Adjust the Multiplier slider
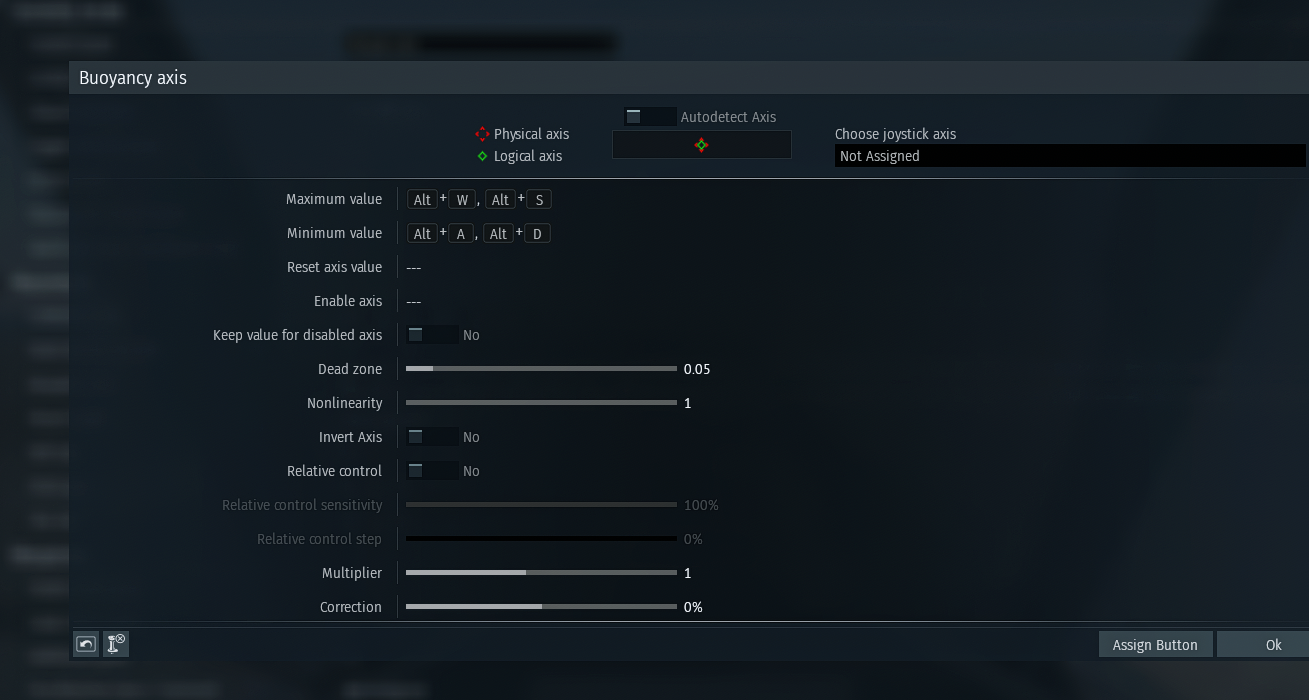The height and width of the screenshot is (700, 1309). click(541, 573)
